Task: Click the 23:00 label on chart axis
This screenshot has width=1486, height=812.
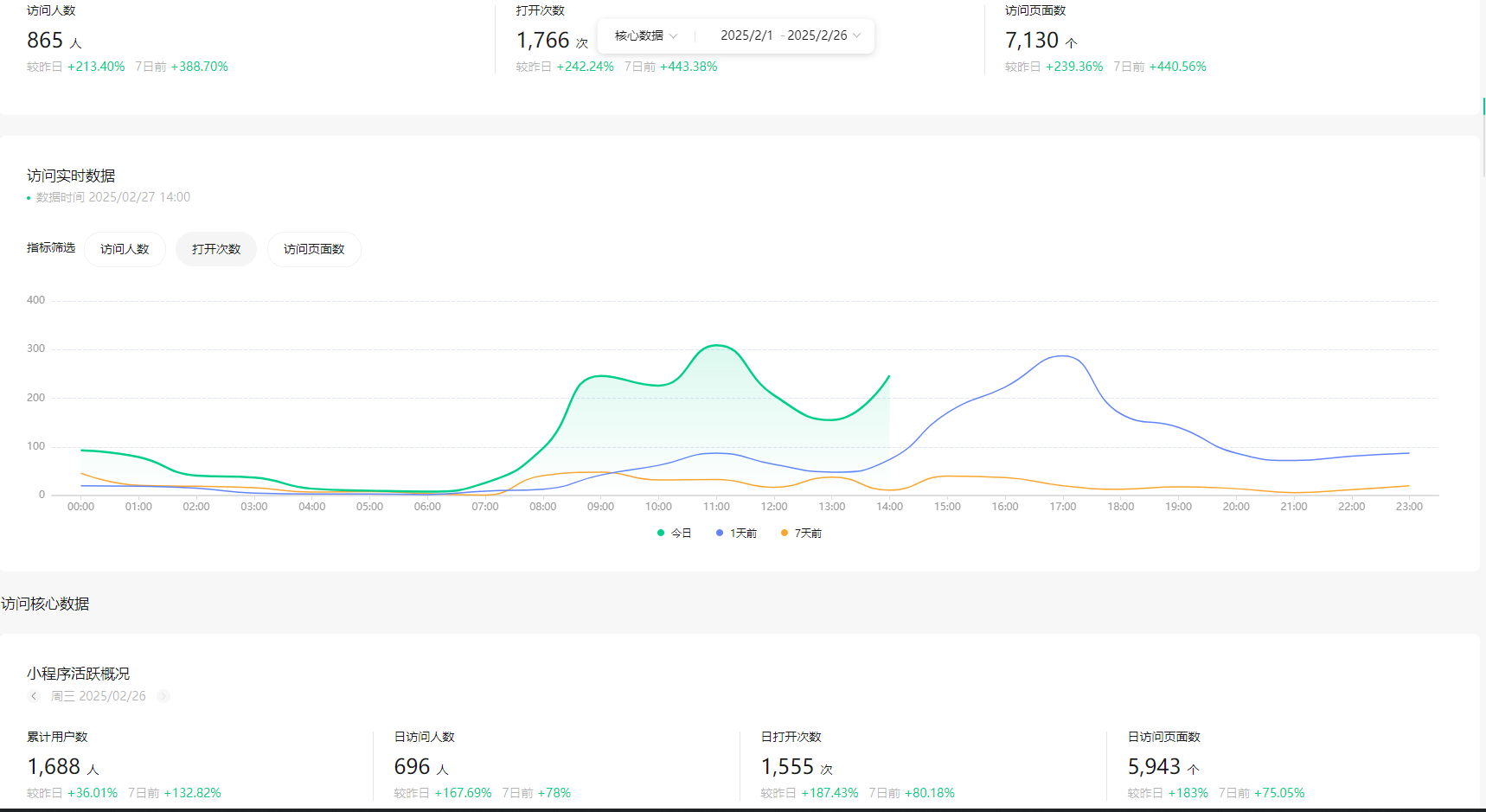Action: point(1409,507)
